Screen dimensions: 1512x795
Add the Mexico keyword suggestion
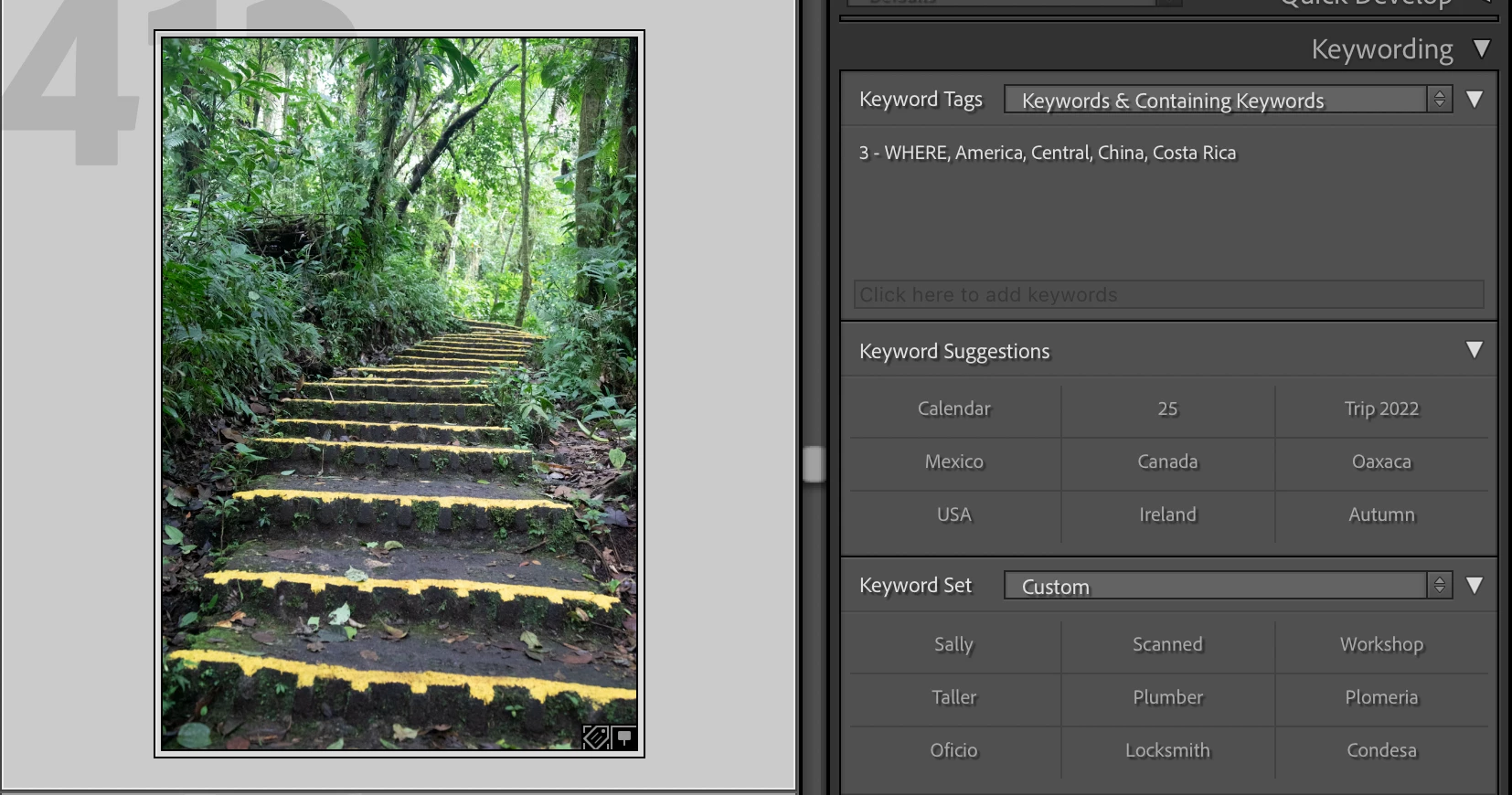click(x=954, y=461)
